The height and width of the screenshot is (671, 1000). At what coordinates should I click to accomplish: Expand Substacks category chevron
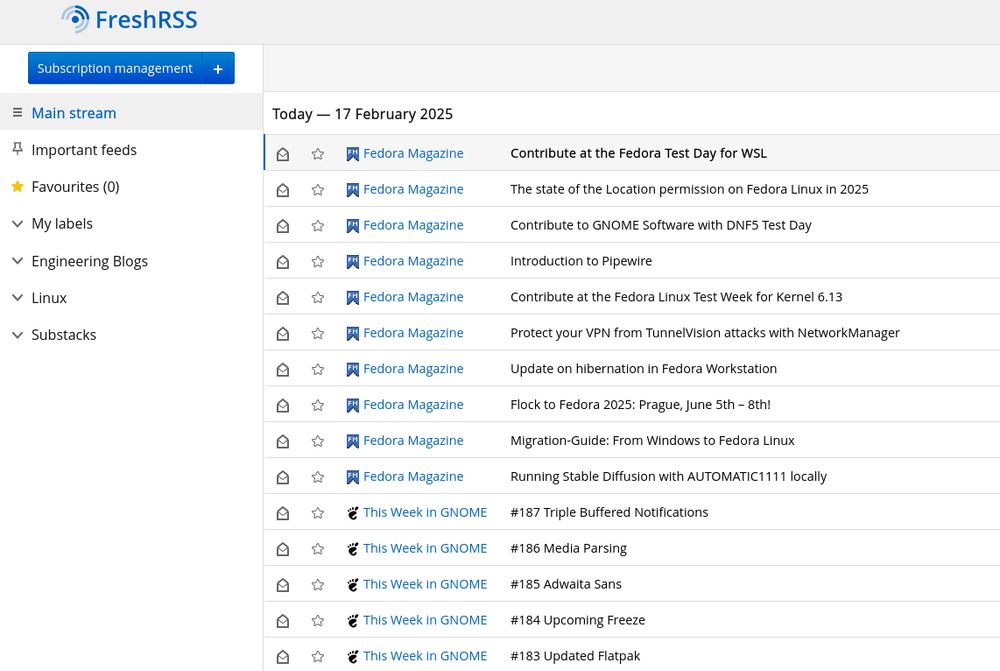[17, 335]
